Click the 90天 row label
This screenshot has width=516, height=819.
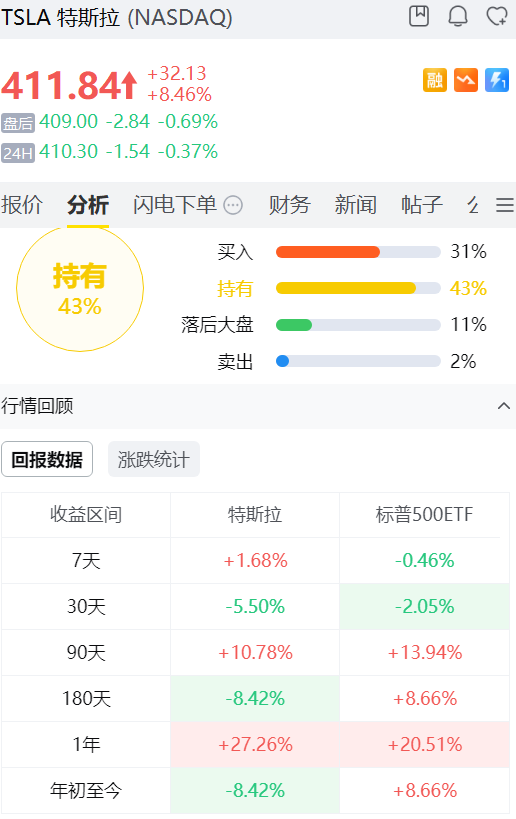pyautogui.click(x=86, y=653)
